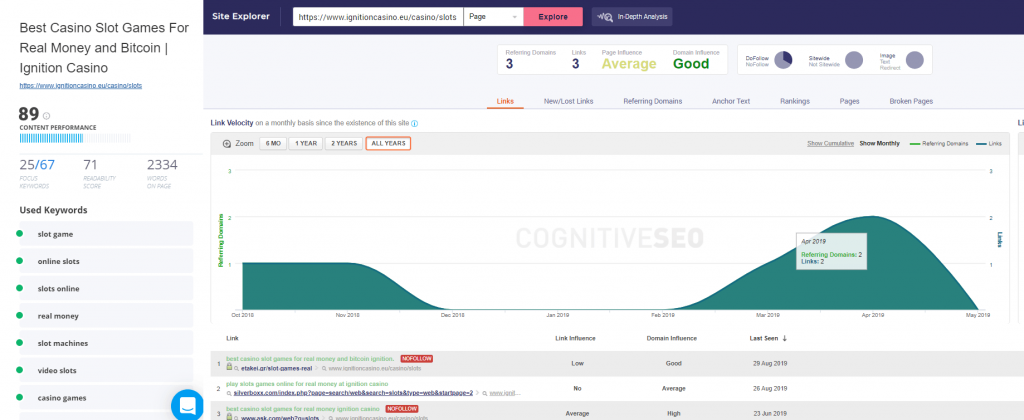Open the Page type dropdown
1024x420 pixels.
(x=494, y=17)
